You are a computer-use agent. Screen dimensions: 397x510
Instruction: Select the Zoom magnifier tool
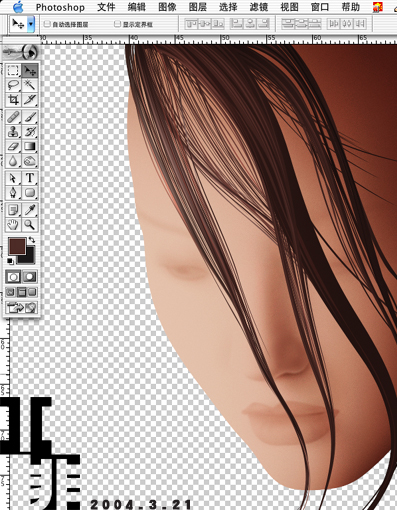(30, 225)
